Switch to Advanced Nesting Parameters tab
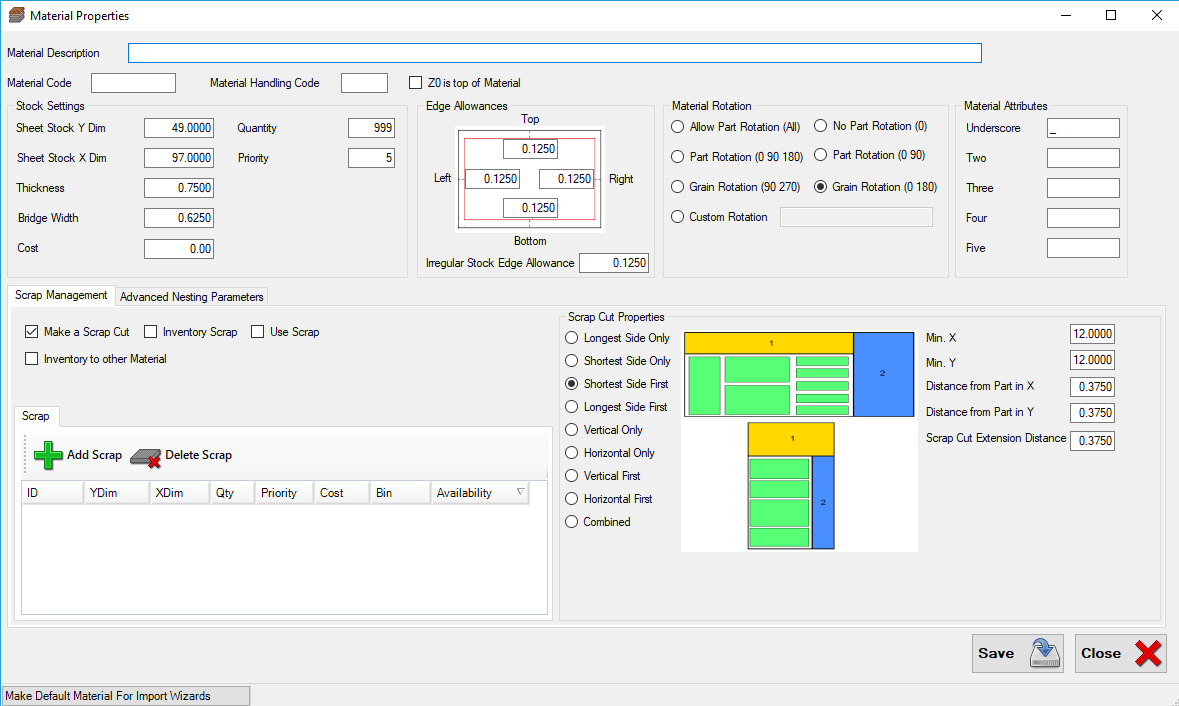1179x706 pixels. pyautogui.click(x=191, y=296)
